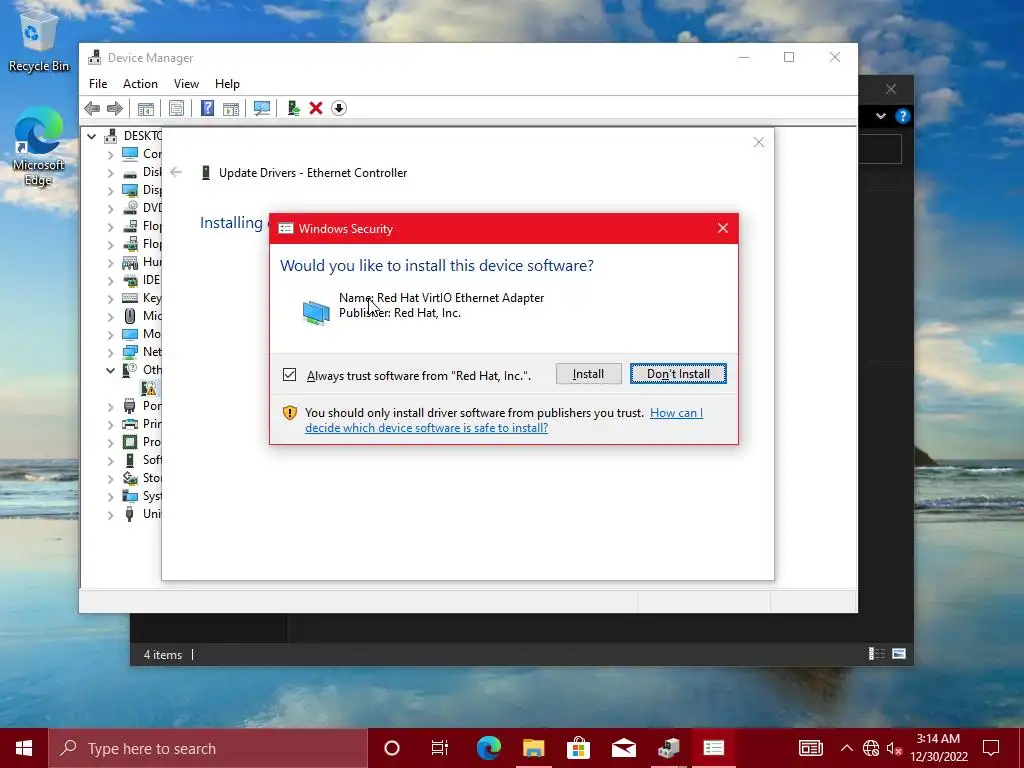Viewport: 1024px width, 768px height.
Task: Click the Back arrow in Device Manager toolbar
Action: click(92, 108)
